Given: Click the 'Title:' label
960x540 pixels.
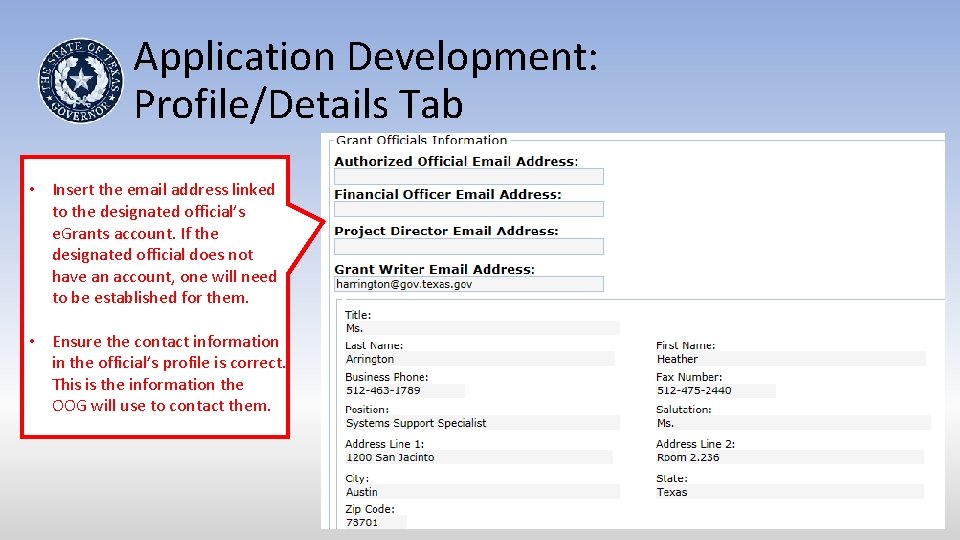Looking at the screenshot, I should click(358, 315).
